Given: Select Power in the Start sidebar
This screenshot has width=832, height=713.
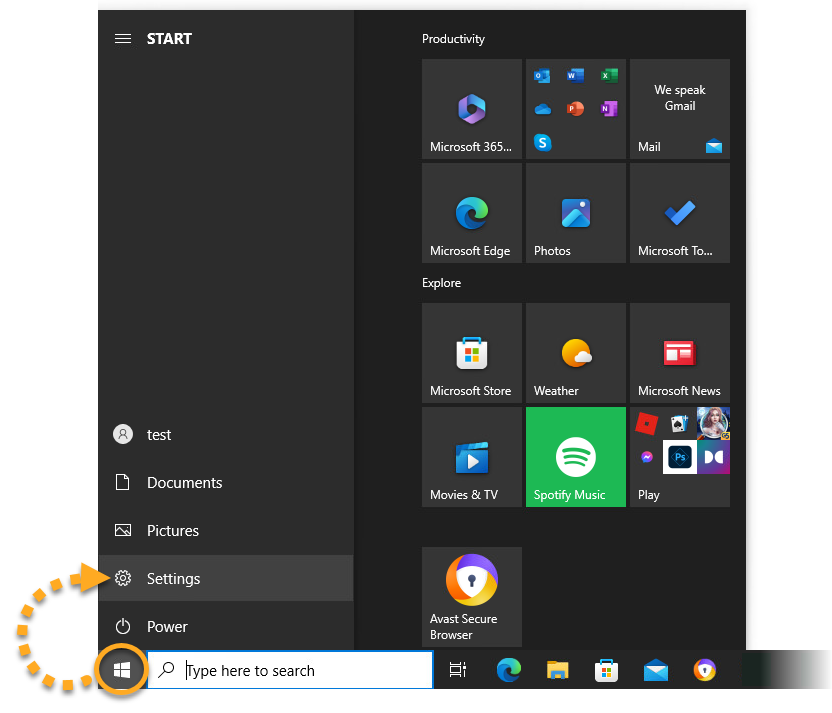Looking at the screenshot, I should tap(166, 627).
